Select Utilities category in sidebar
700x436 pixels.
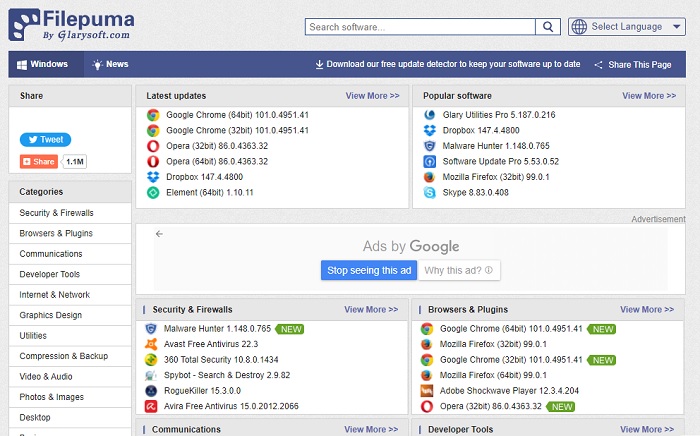(70, 336)
